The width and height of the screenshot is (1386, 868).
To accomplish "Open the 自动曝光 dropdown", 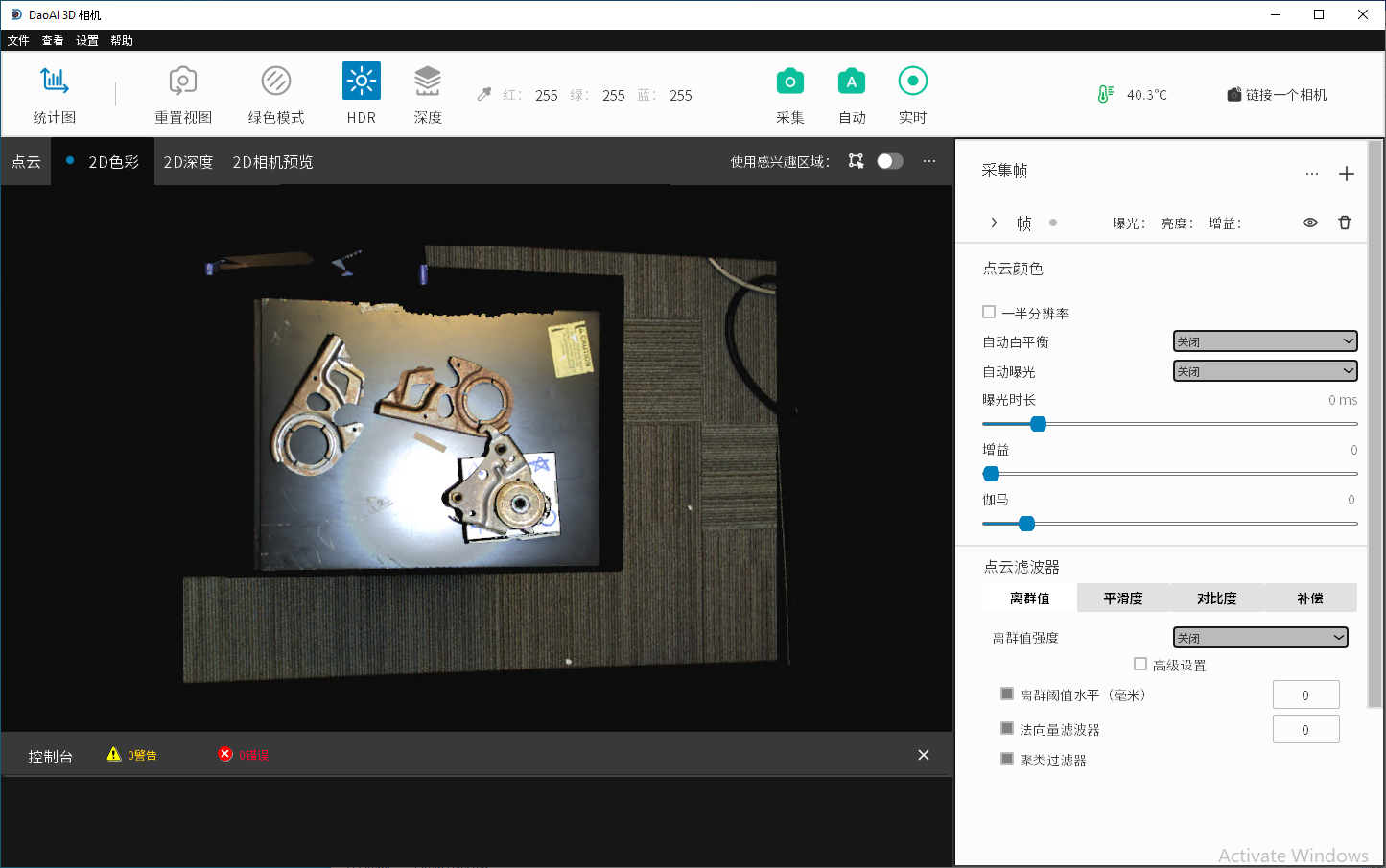I will pos(1265,371).
